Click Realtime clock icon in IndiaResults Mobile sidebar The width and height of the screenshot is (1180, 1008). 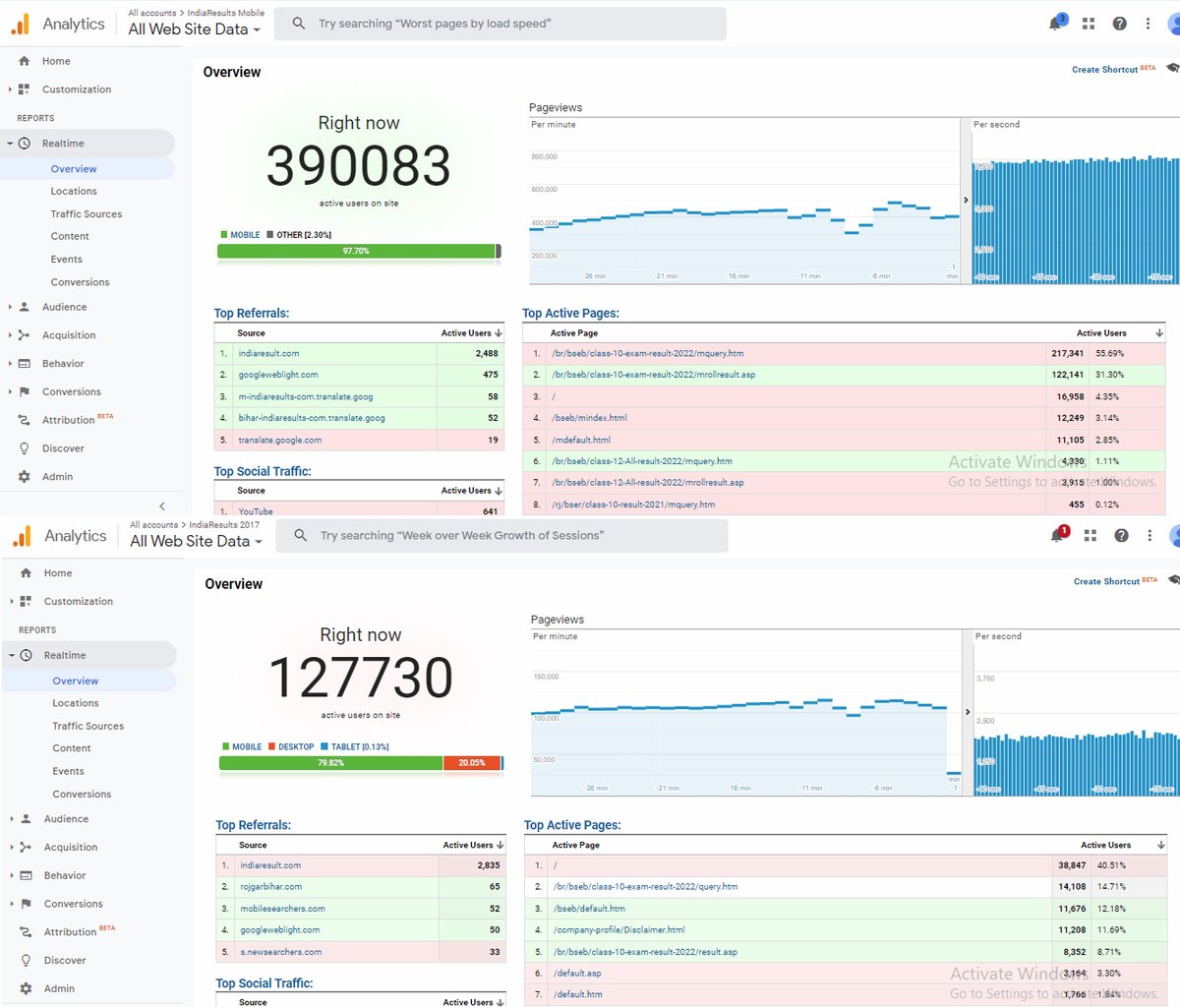click(x=25, y=144)
